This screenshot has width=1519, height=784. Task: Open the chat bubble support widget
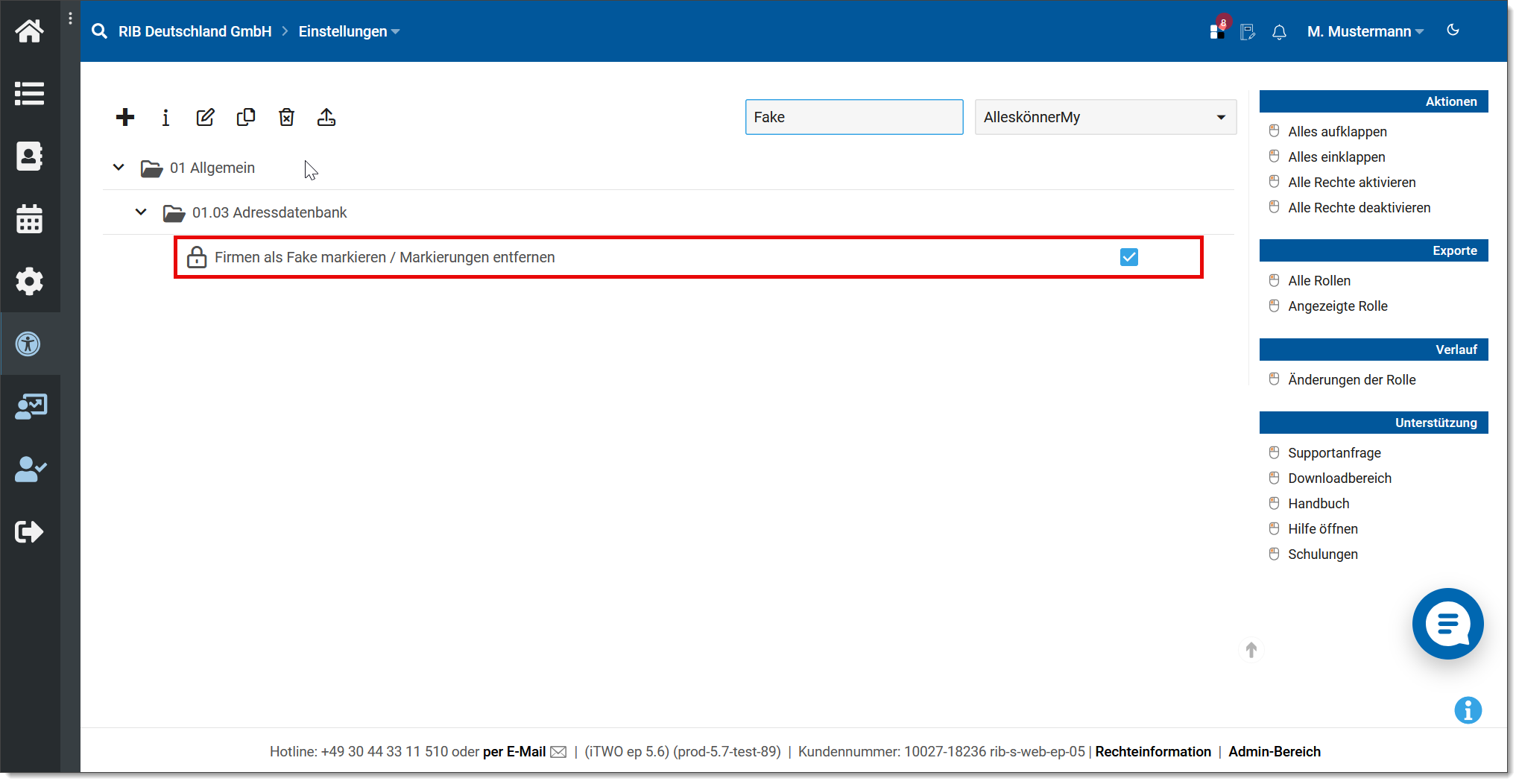tap(1447, 623)
